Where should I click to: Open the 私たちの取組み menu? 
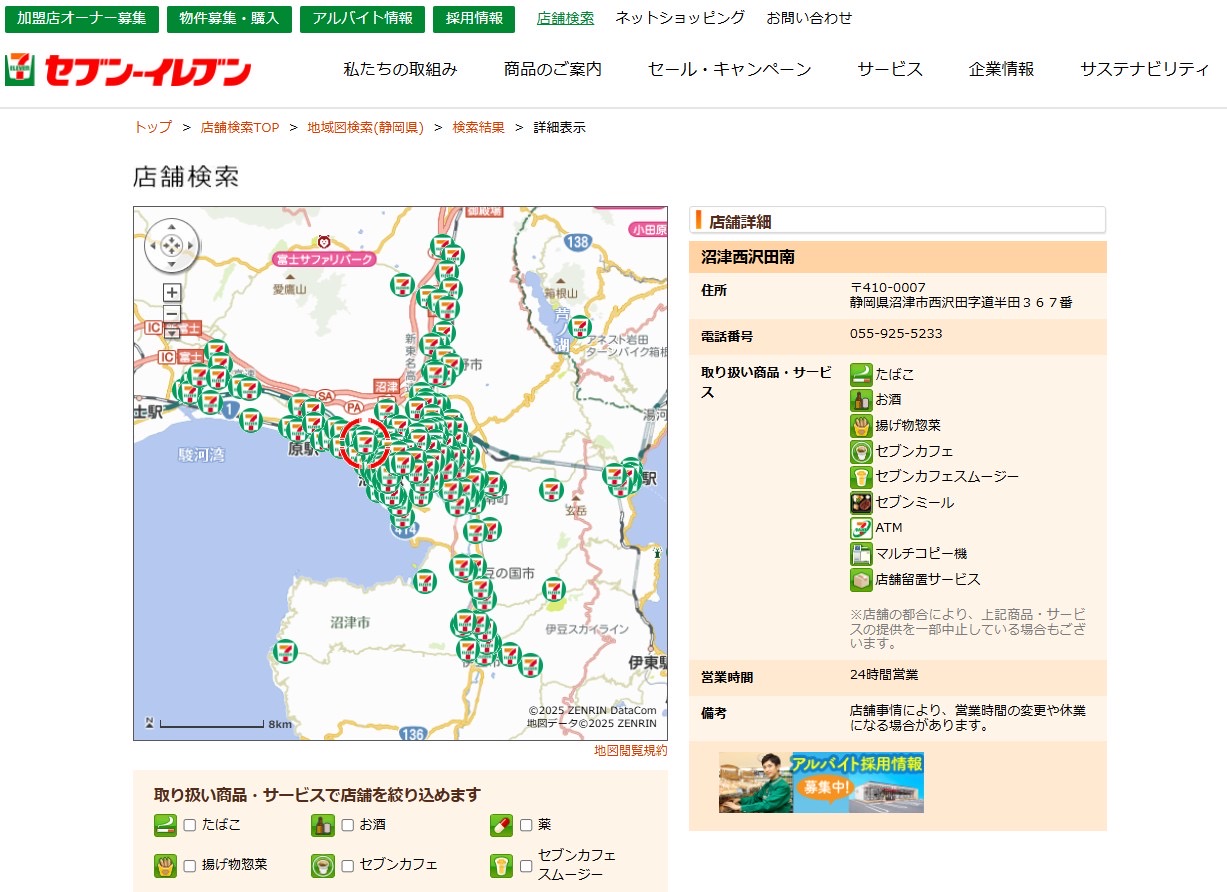tap(400, 70)
